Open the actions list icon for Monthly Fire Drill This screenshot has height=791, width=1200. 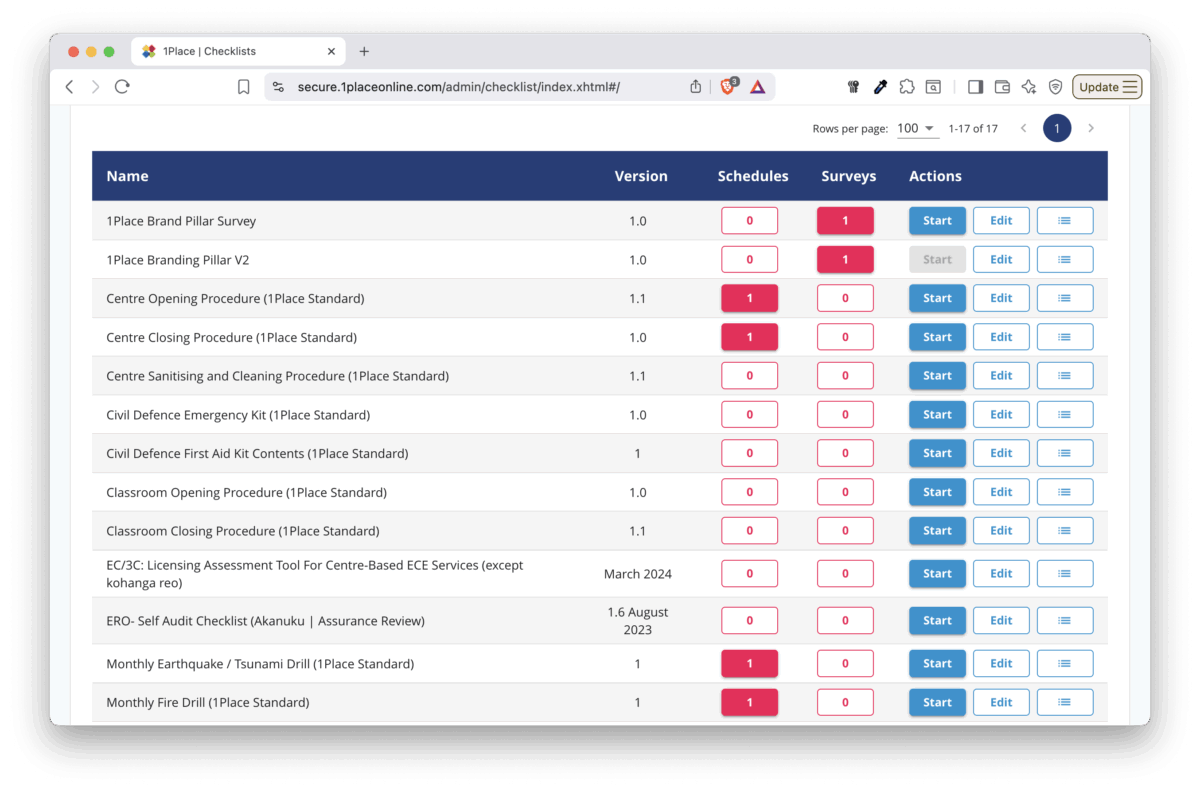pos(1065,702)
